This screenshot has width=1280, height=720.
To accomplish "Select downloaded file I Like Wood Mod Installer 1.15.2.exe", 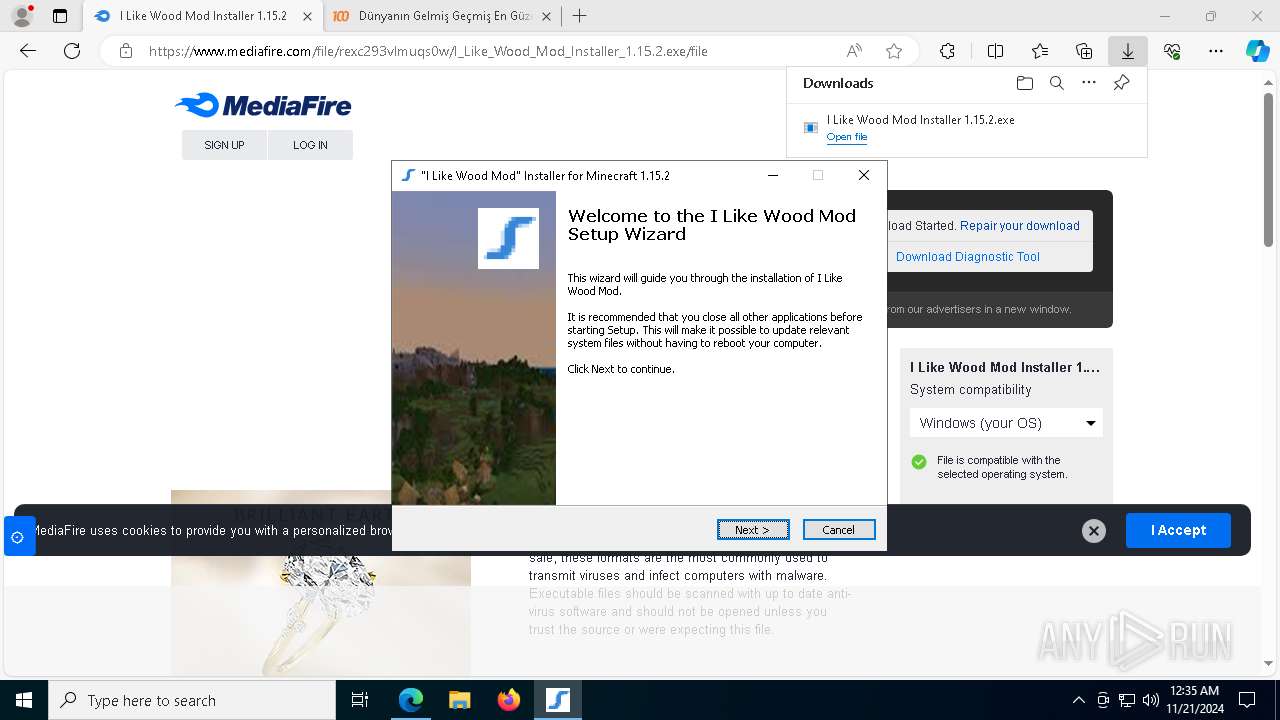I will point(920,120).
